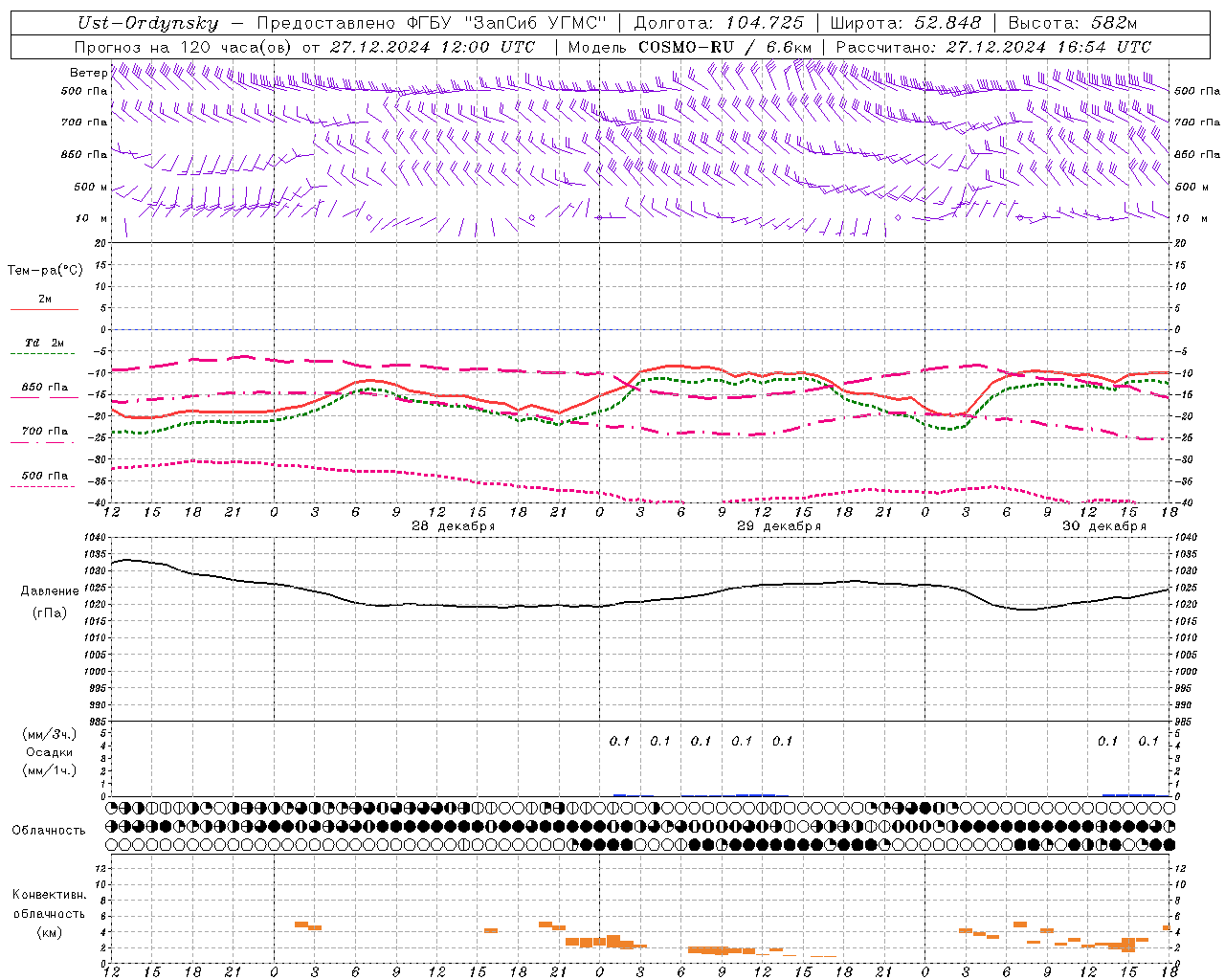Click the 'Высота: 582м' elevation text
Screen dimensions: 1225x980
(x=1073, y=23)
